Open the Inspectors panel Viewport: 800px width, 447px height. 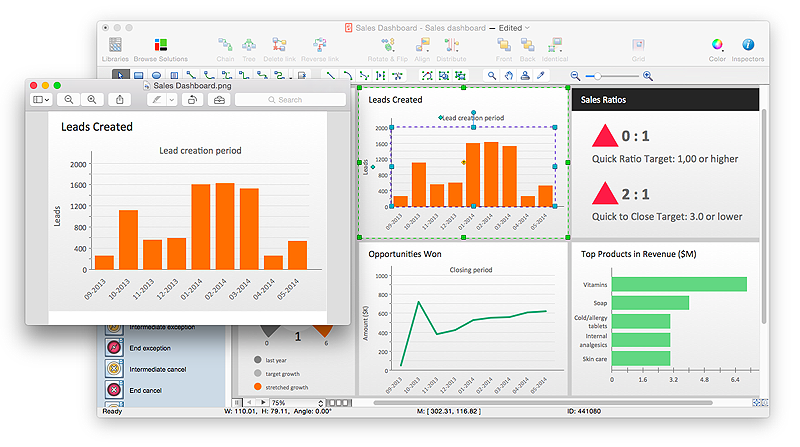(x=748, y=49)
